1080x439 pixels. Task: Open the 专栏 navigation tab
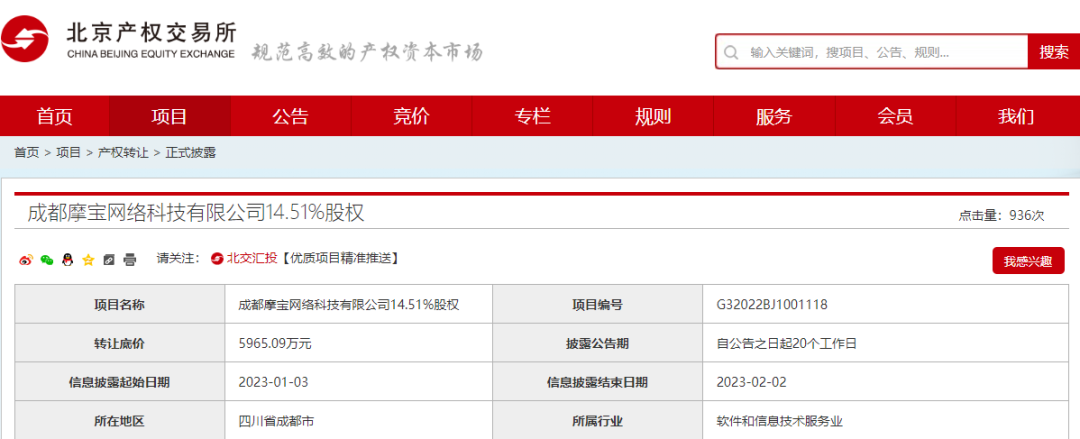532,116
